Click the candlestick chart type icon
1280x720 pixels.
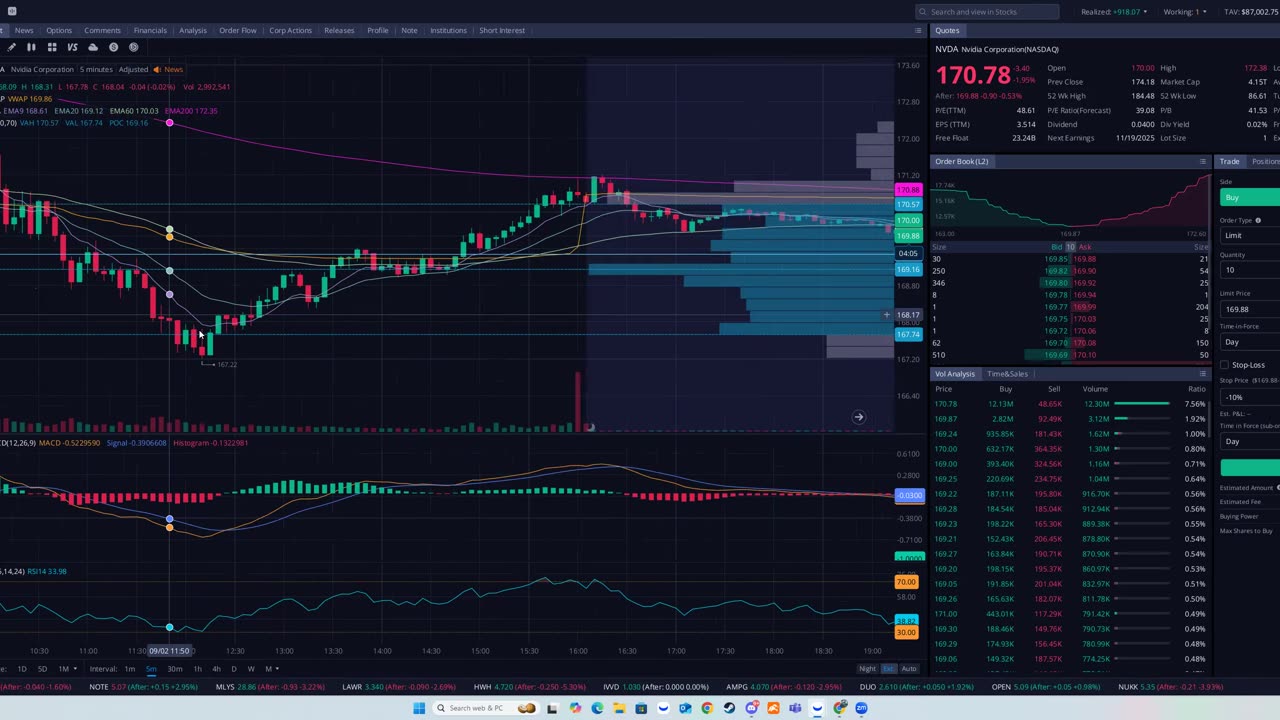point(31,47)
